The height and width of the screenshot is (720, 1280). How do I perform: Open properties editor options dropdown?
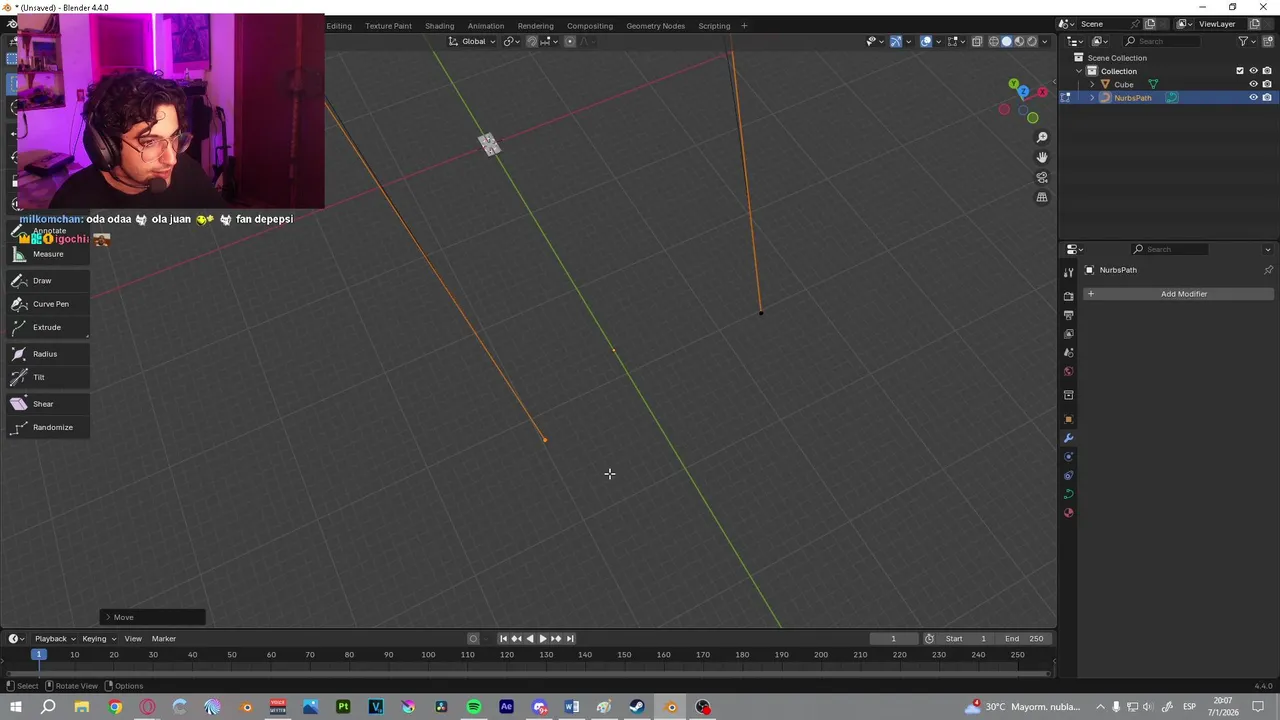(1268, 249)
